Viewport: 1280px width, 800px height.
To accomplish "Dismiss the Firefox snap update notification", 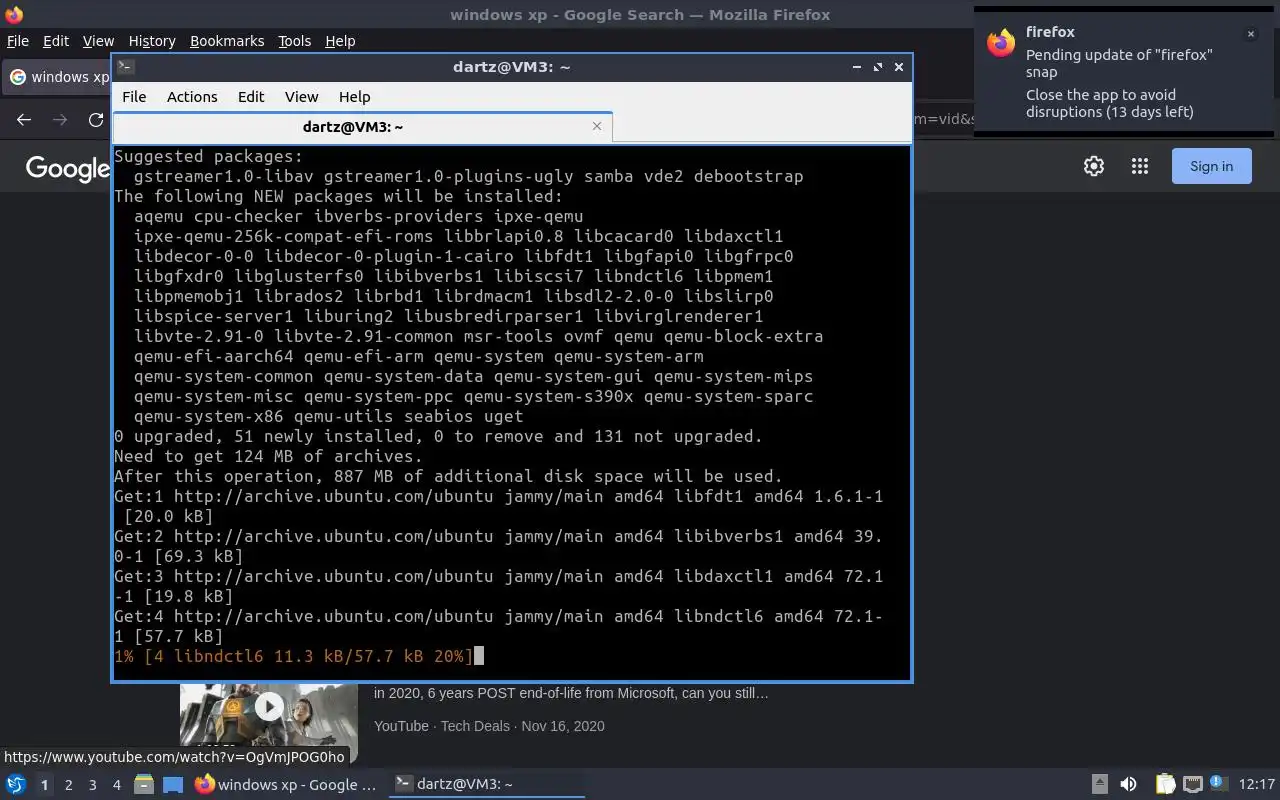I will tap(1250, 34).
